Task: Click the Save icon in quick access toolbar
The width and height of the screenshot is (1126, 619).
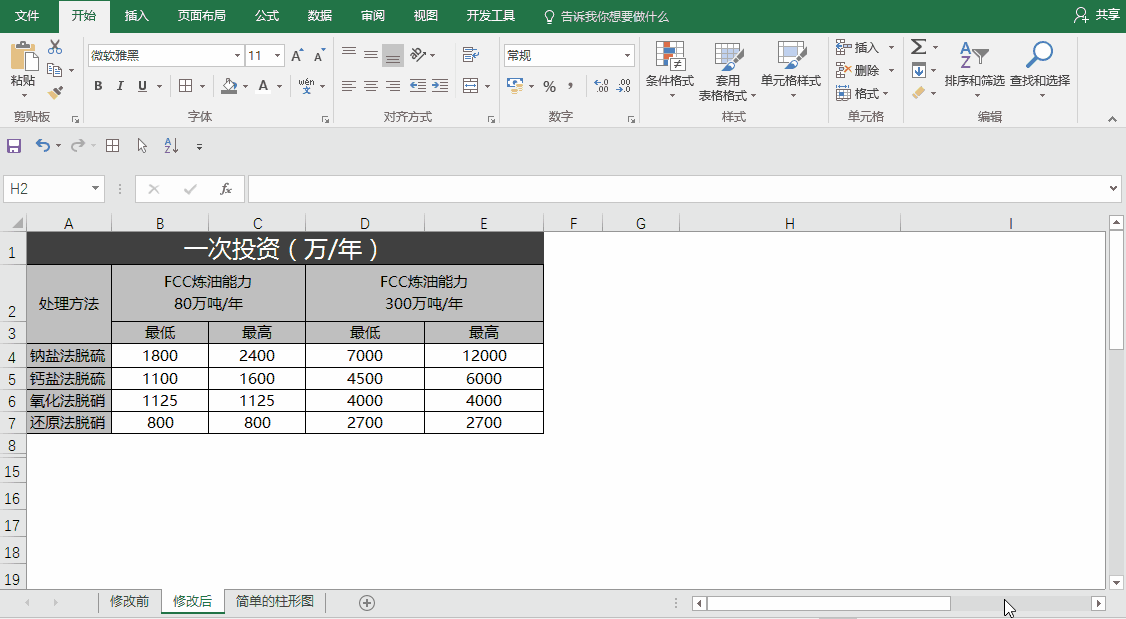Action: pos(14,146)
